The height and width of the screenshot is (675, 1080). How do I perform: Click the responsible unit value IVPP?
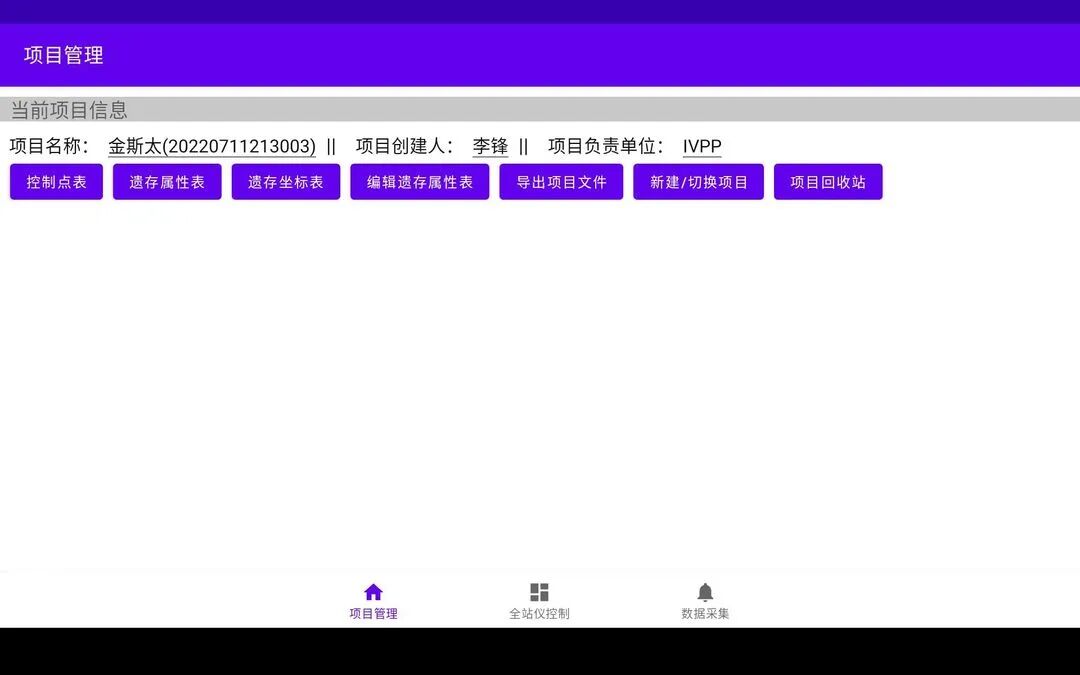702,146
